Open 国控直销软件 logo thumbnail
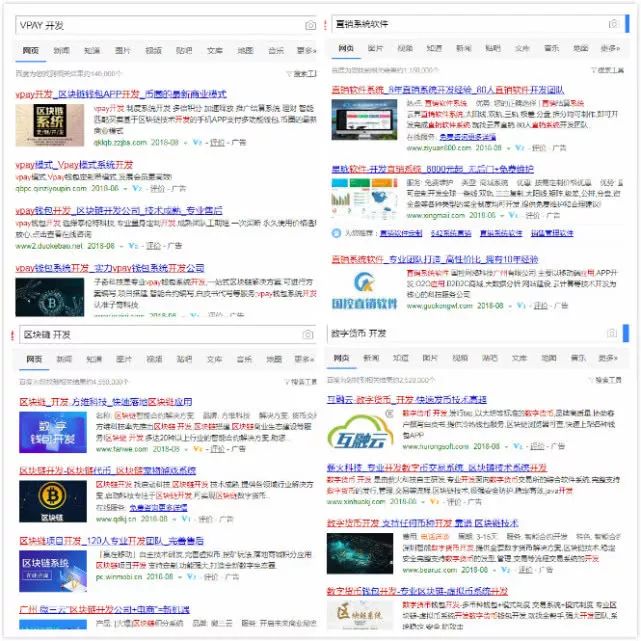The width and height of the screenshot is (641, 641). 364,290
